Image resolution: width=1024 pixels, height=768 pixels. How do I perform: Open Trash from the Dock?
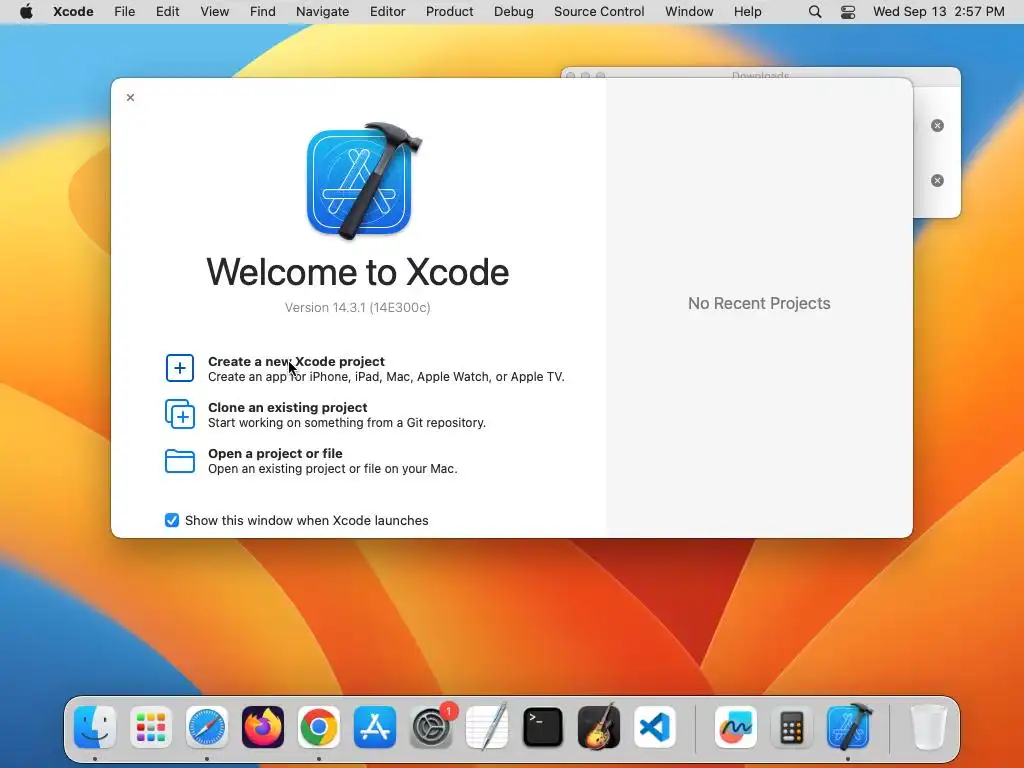coord(929,727)
